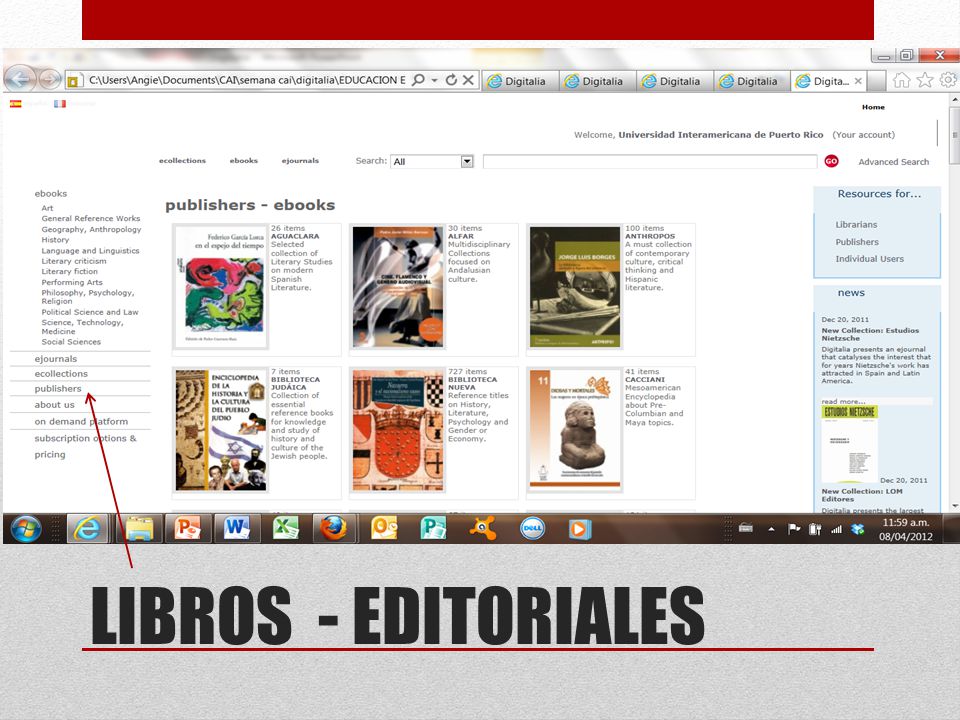The height and width of the screenshot is (720, 960).
Task: Open the Windows Start orb
Action: pyautogui.click(x=26, y=528)
